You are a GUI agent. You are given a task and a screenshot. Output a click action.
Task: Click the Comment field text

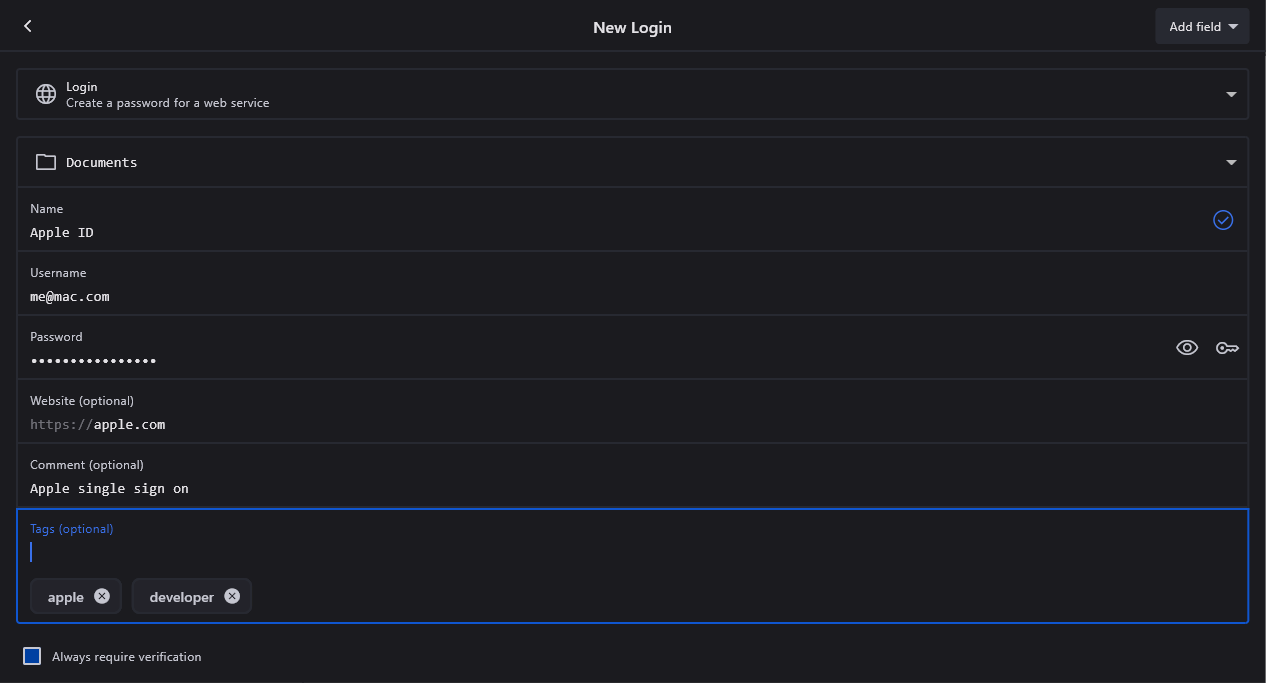point(109,489)
